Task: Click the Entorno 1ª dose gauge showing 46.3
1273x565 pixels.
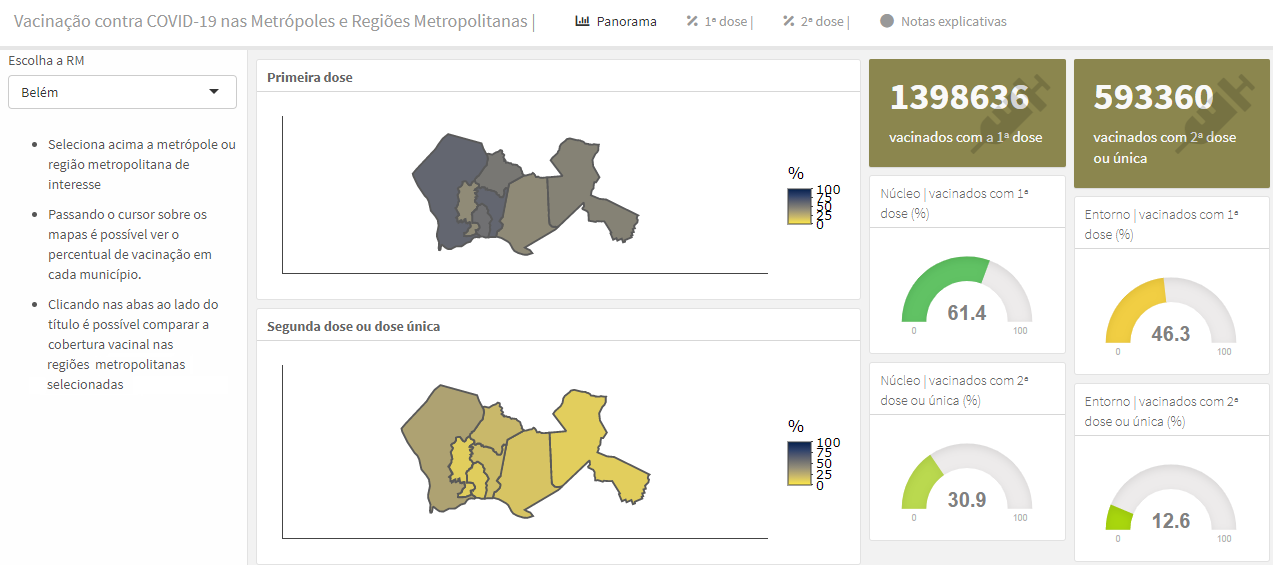Action: click(1170, 312)
